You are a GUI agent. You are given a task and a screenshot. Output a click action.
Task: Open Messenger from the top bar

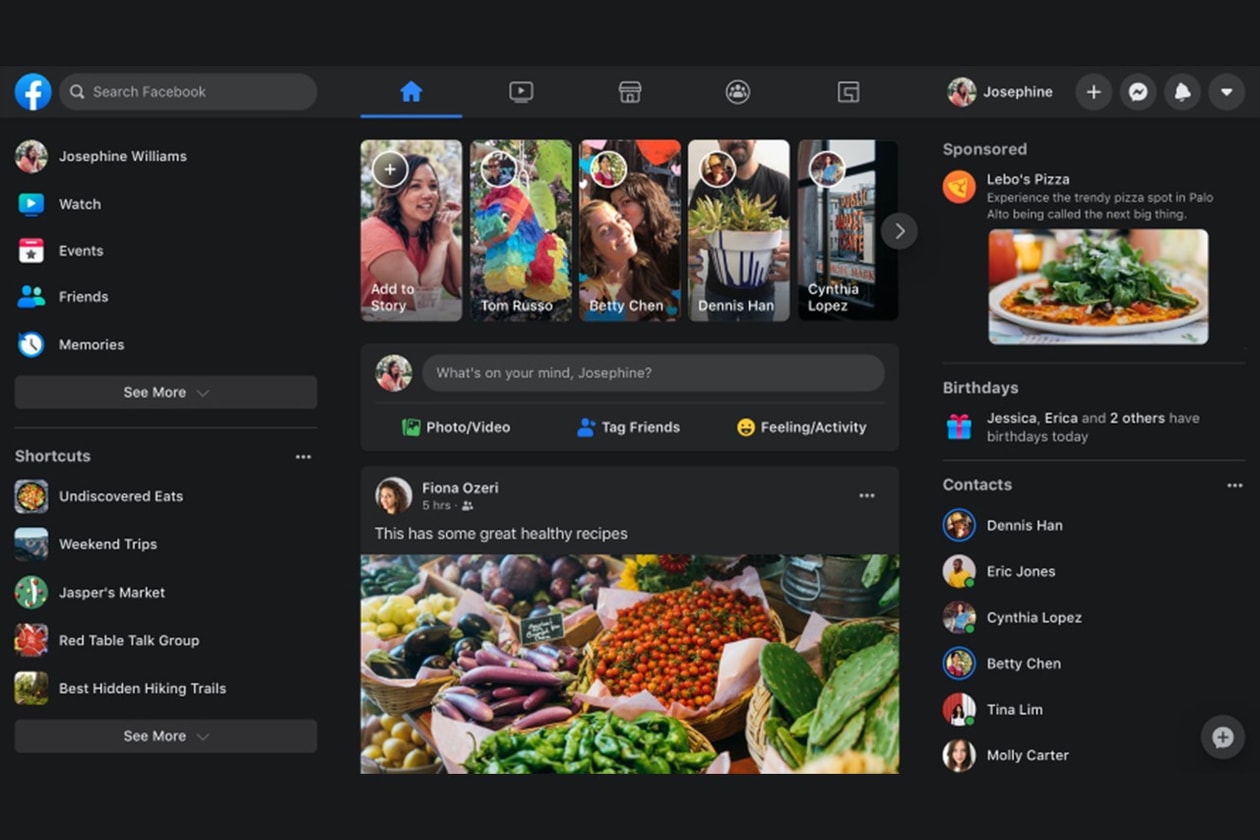coord(1138,92)
